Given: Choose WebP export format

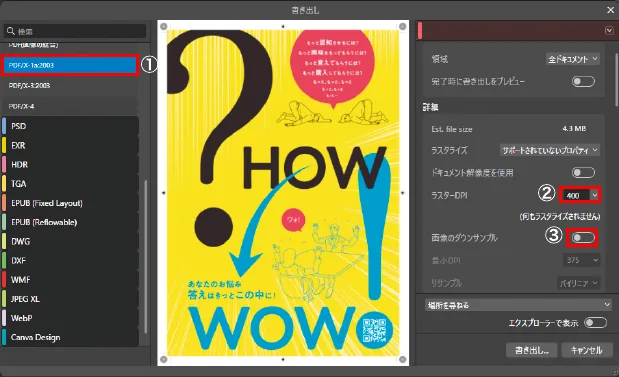Looking at the screenshot, I should (x=70, y=318).
